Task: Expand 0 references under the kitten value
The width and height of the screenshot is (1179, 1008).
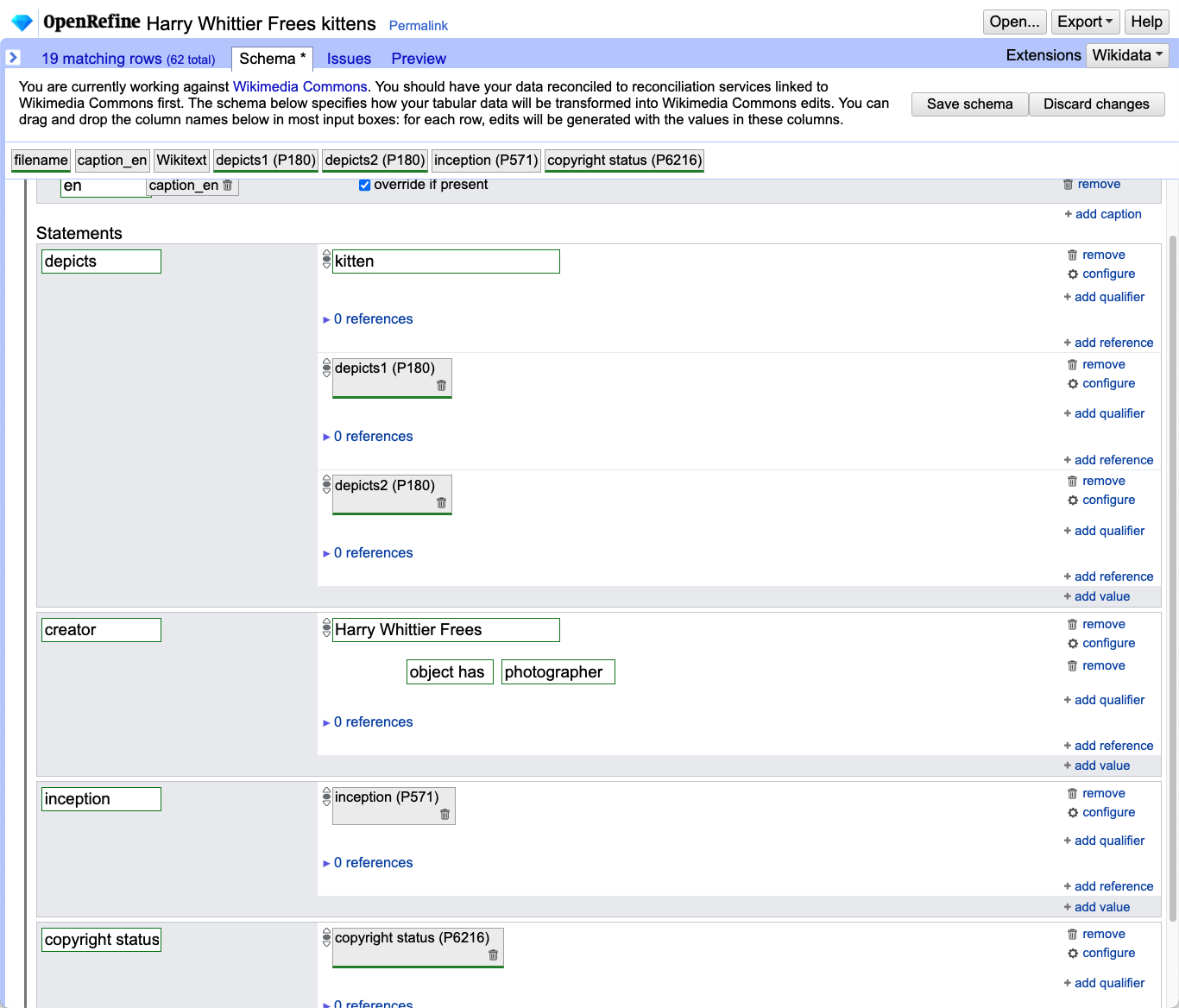Action: [x=369, y=318]
